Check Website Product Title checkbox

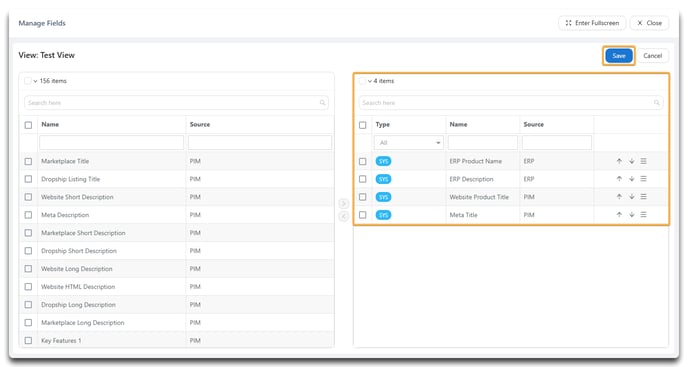coord(362,197)
